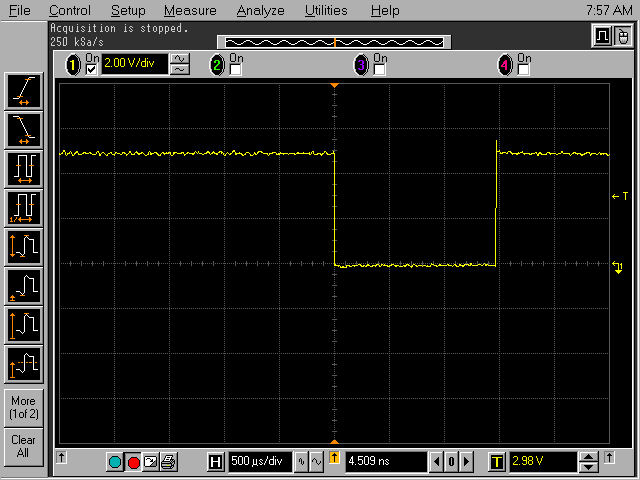Pick the V base measurement icon
This screenshot has height=480, width=640.
pos(24,286)
